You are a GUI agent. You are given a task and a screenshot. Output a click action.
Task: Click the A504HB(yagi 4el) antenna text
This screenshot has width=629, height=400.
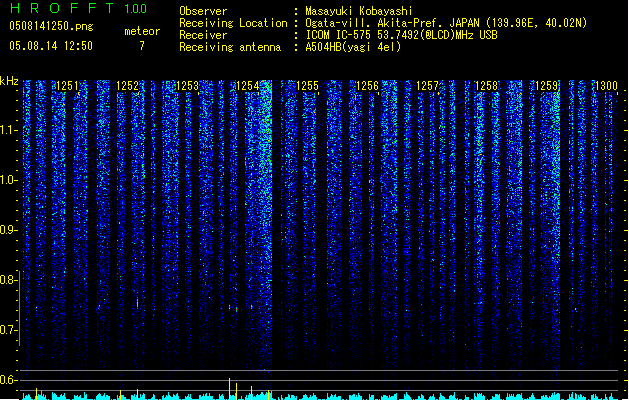point(353,47)
